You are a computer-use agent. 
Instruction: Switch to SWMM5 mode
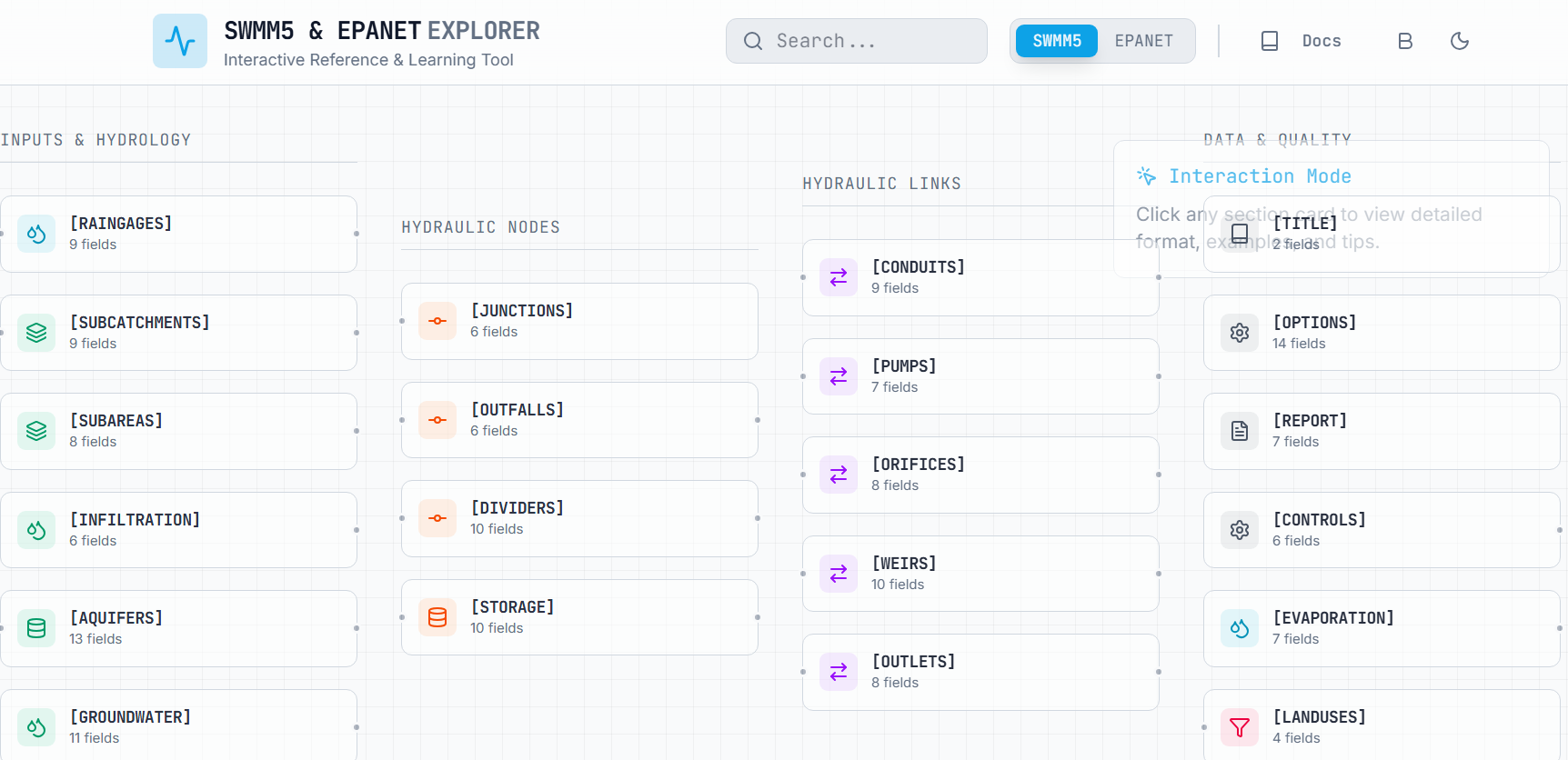click(1057, 41)
